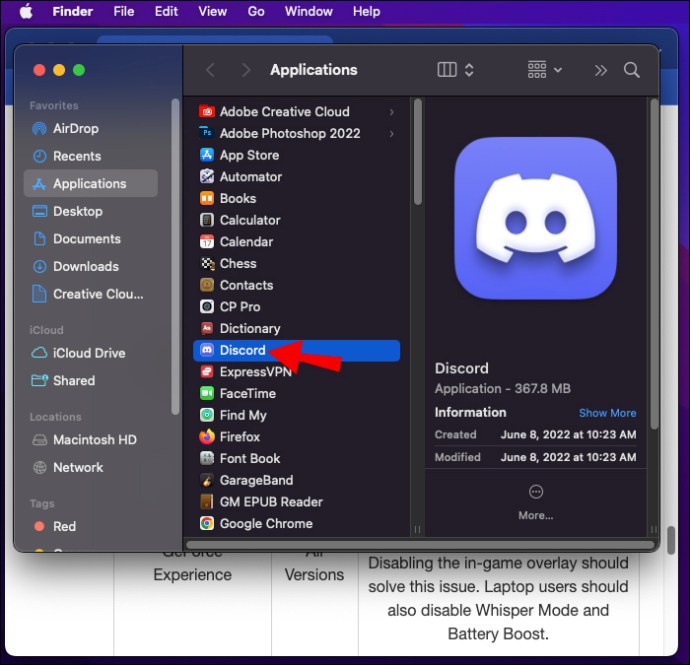Switch view using the column view icon
Screen dimensions: 690x665
coord(447,70)
